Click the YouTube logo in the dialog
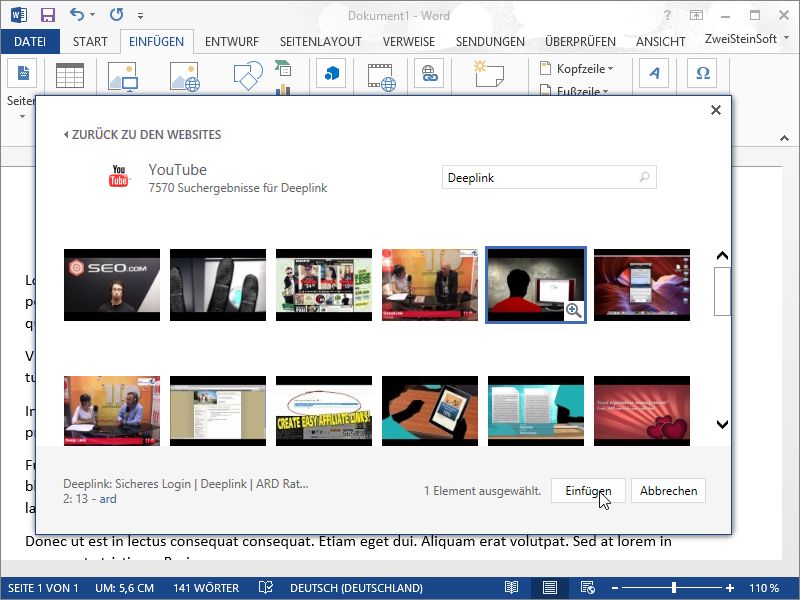Viewport: 800px width, 600px height. pyautogui.click(x=119, y=176)
